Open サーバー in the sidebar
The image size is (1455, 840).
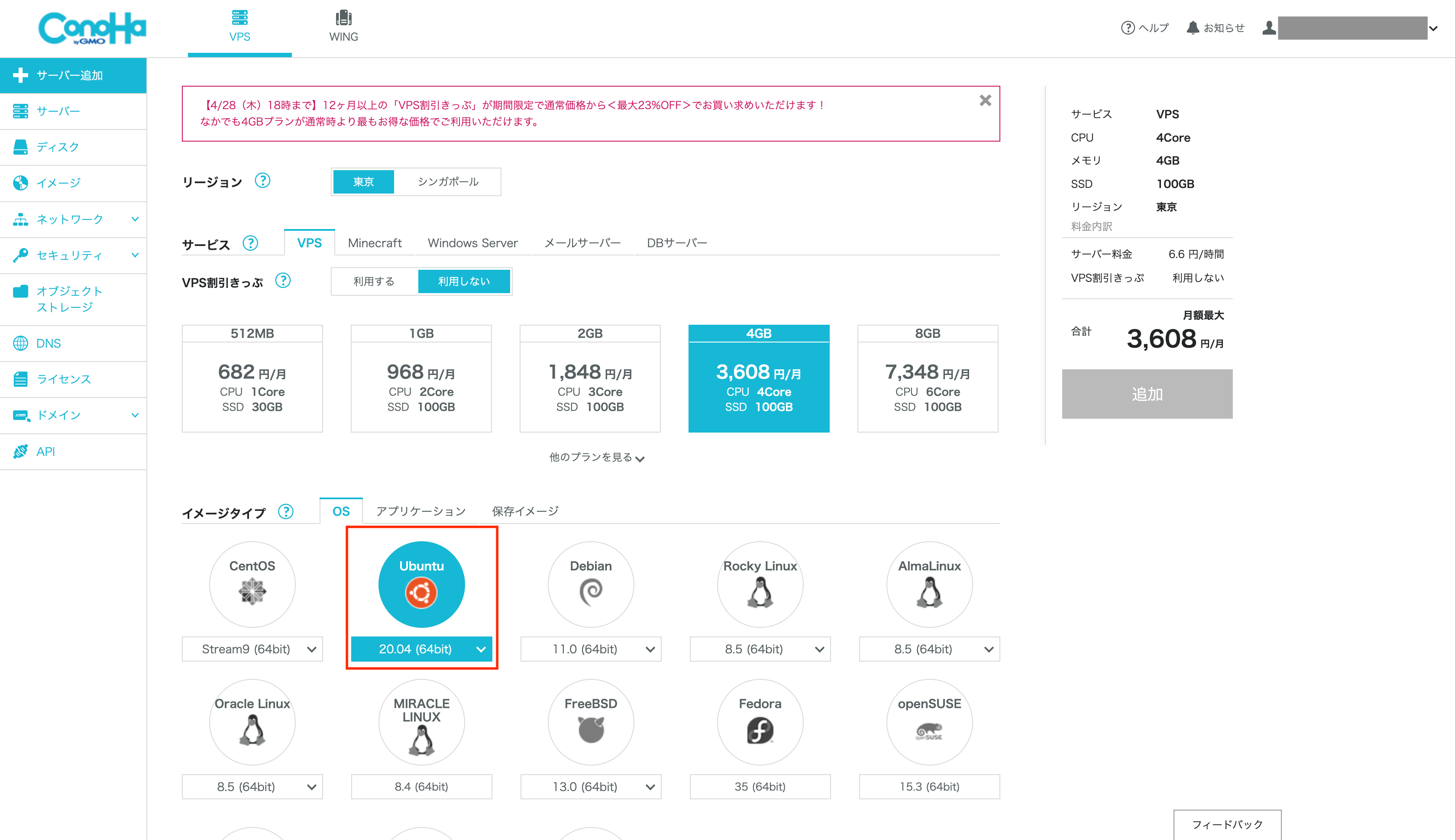click(73, 111)
